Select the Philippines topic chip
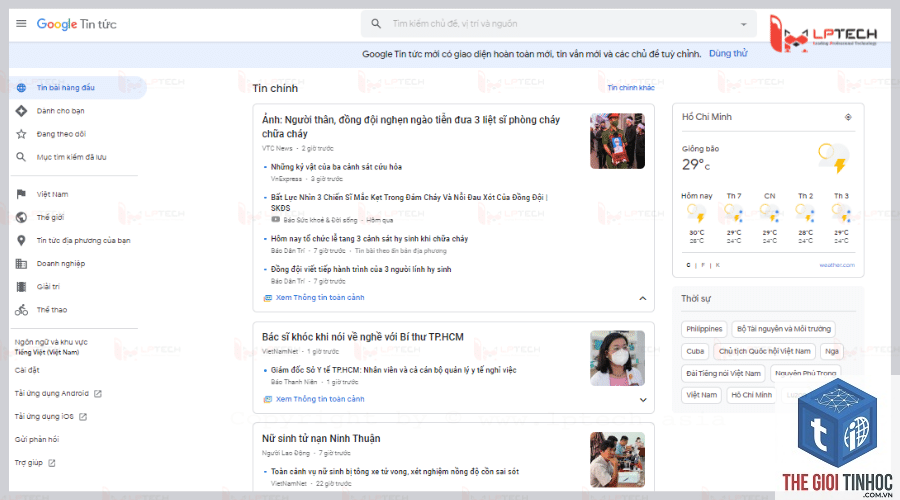The height and width of the screenshot is (500, 900). (704, 329)
